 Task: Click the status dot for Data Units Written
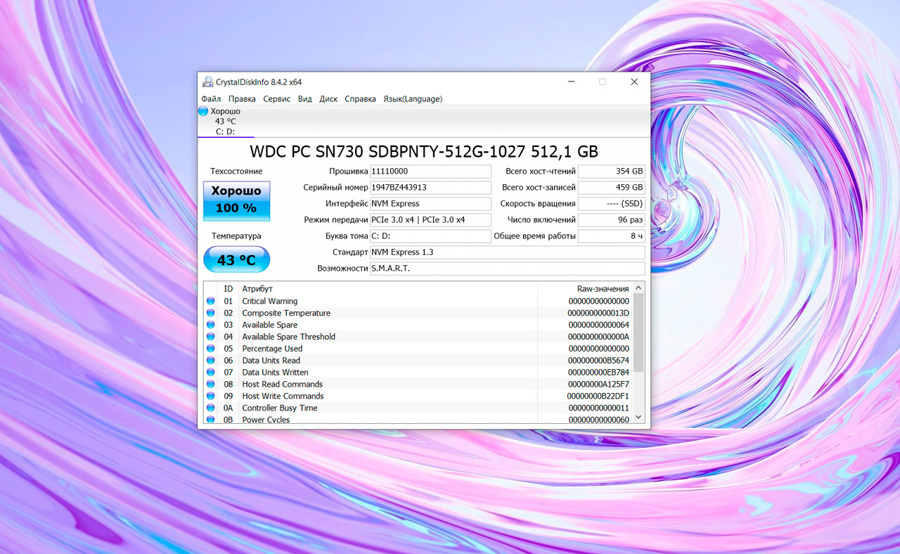[211, 372]
